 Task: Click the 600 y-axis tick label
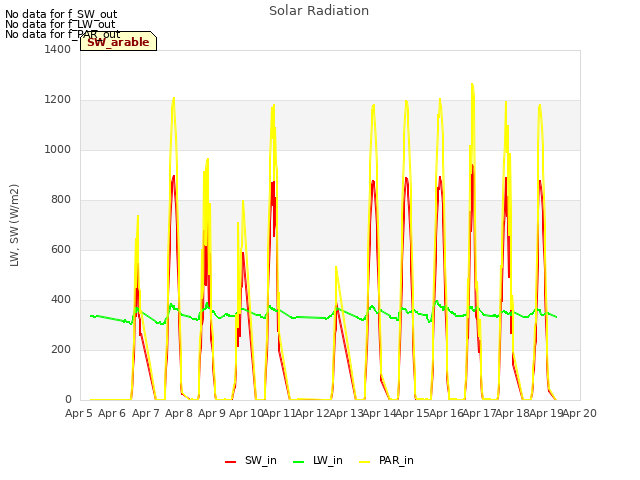point(61,249)
